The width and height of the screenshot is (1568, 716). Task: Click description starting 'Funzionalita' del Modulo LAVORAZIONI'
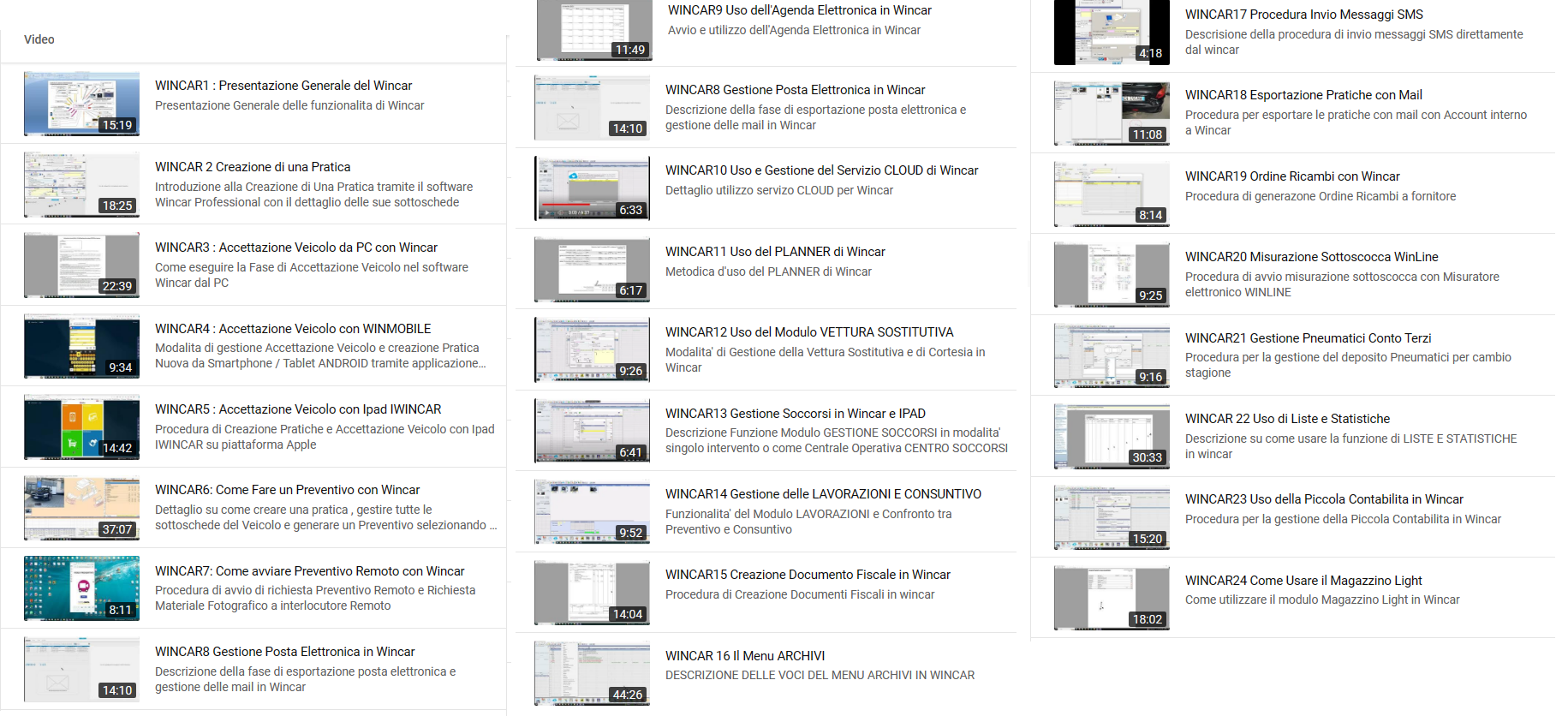[x=808, y=522]
